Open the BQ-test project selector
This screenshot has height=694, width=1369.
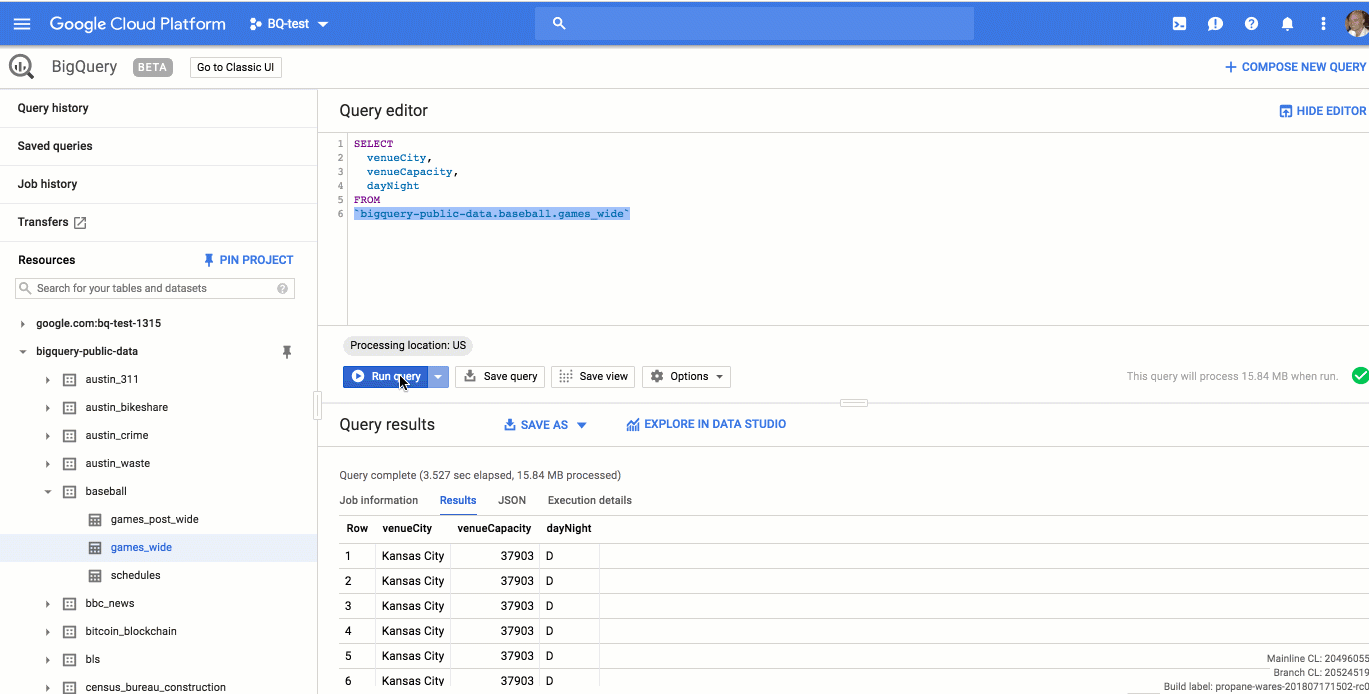289,24
